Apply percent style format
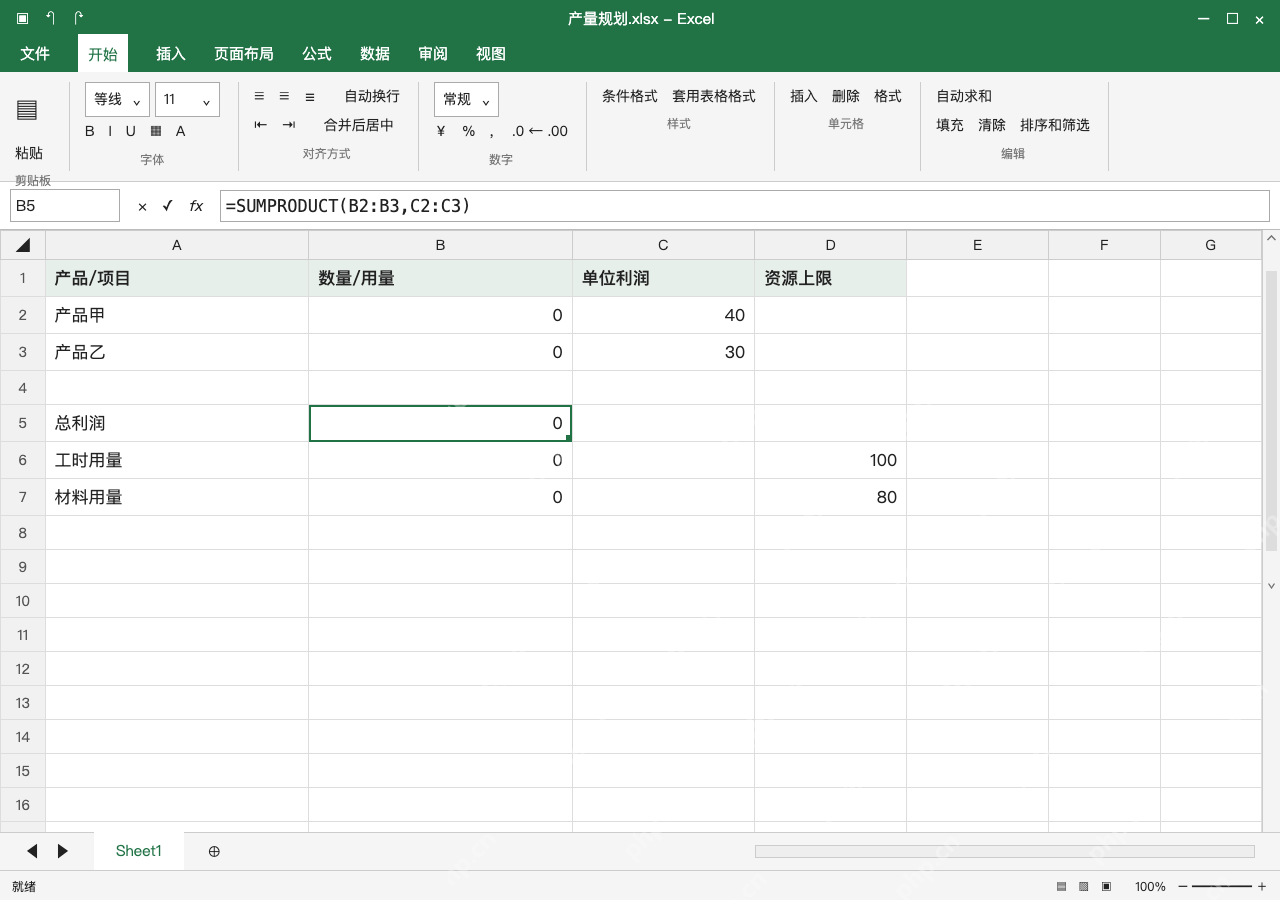1280x900 pixels. [x=468, y=131]
